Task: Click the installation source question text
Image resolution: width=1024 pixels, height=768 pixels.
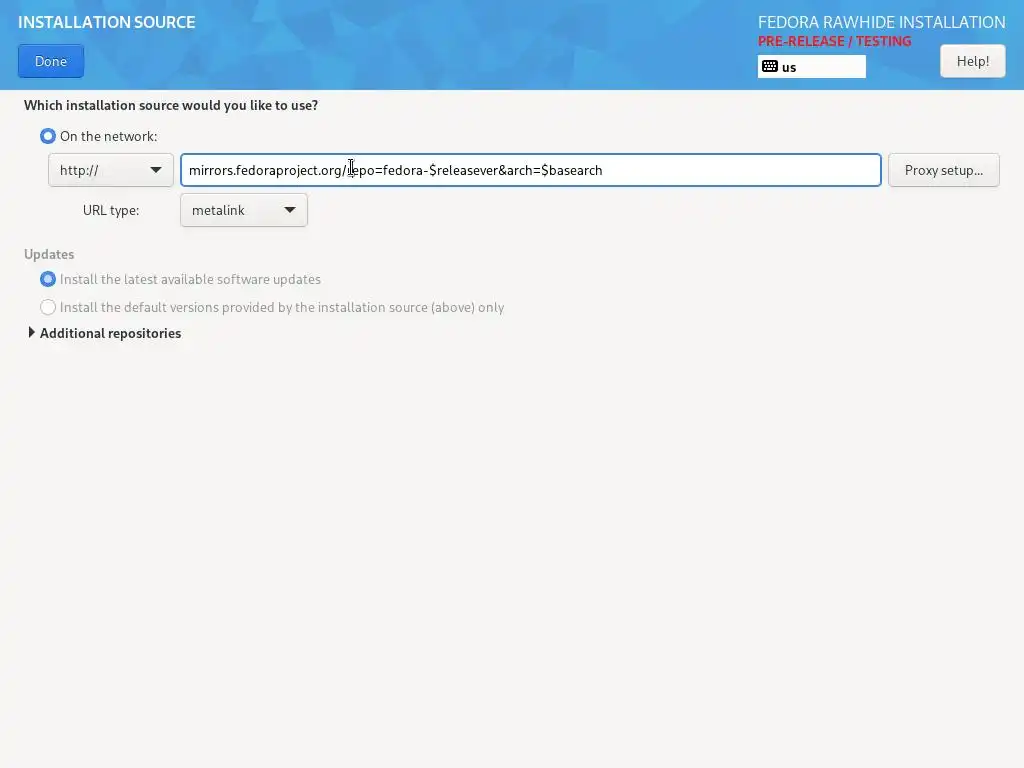Action: pyautogui.click(x=171, y=106)
